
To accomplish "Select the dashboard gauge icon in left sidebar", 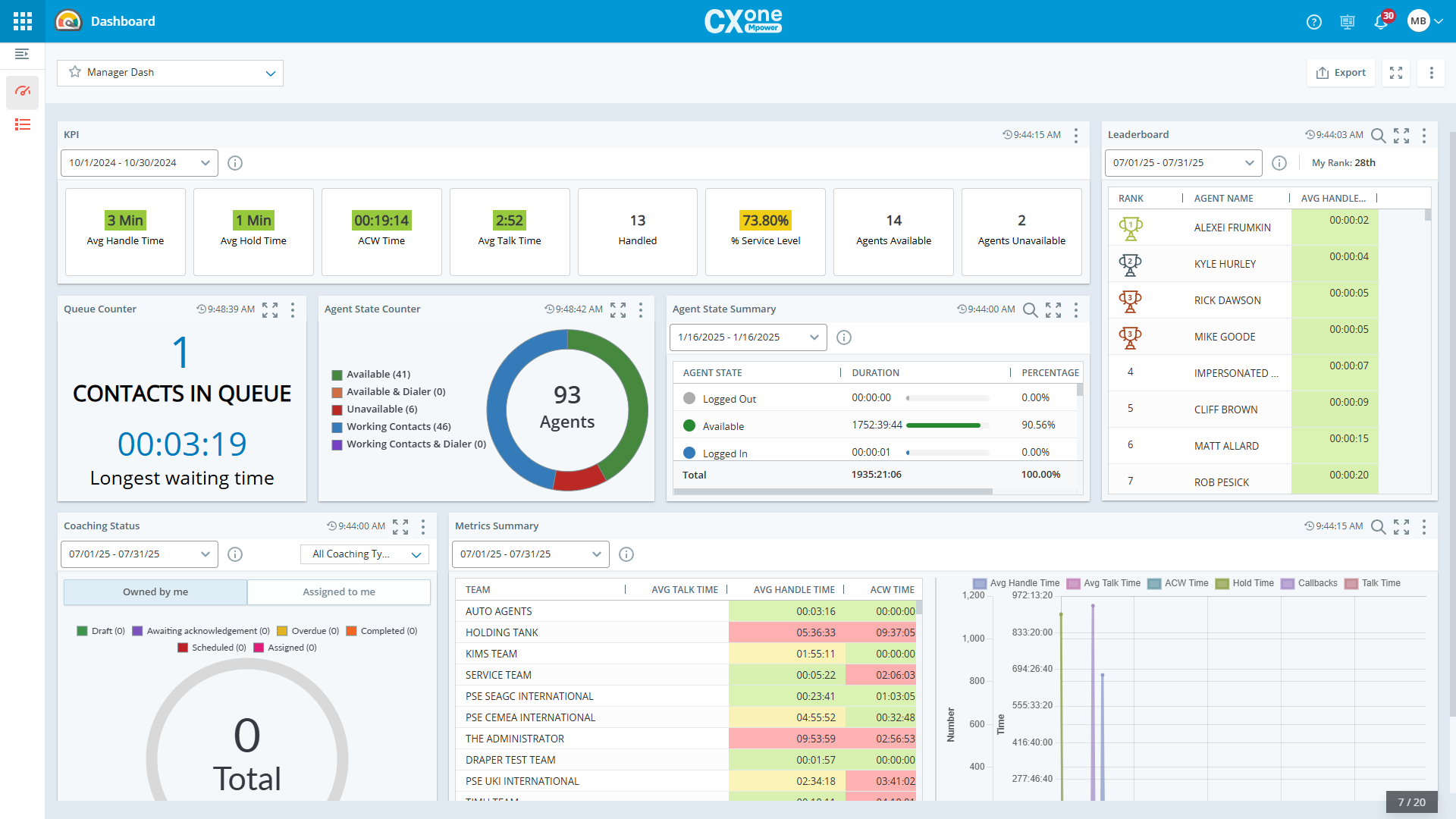I will click(22, 93).
